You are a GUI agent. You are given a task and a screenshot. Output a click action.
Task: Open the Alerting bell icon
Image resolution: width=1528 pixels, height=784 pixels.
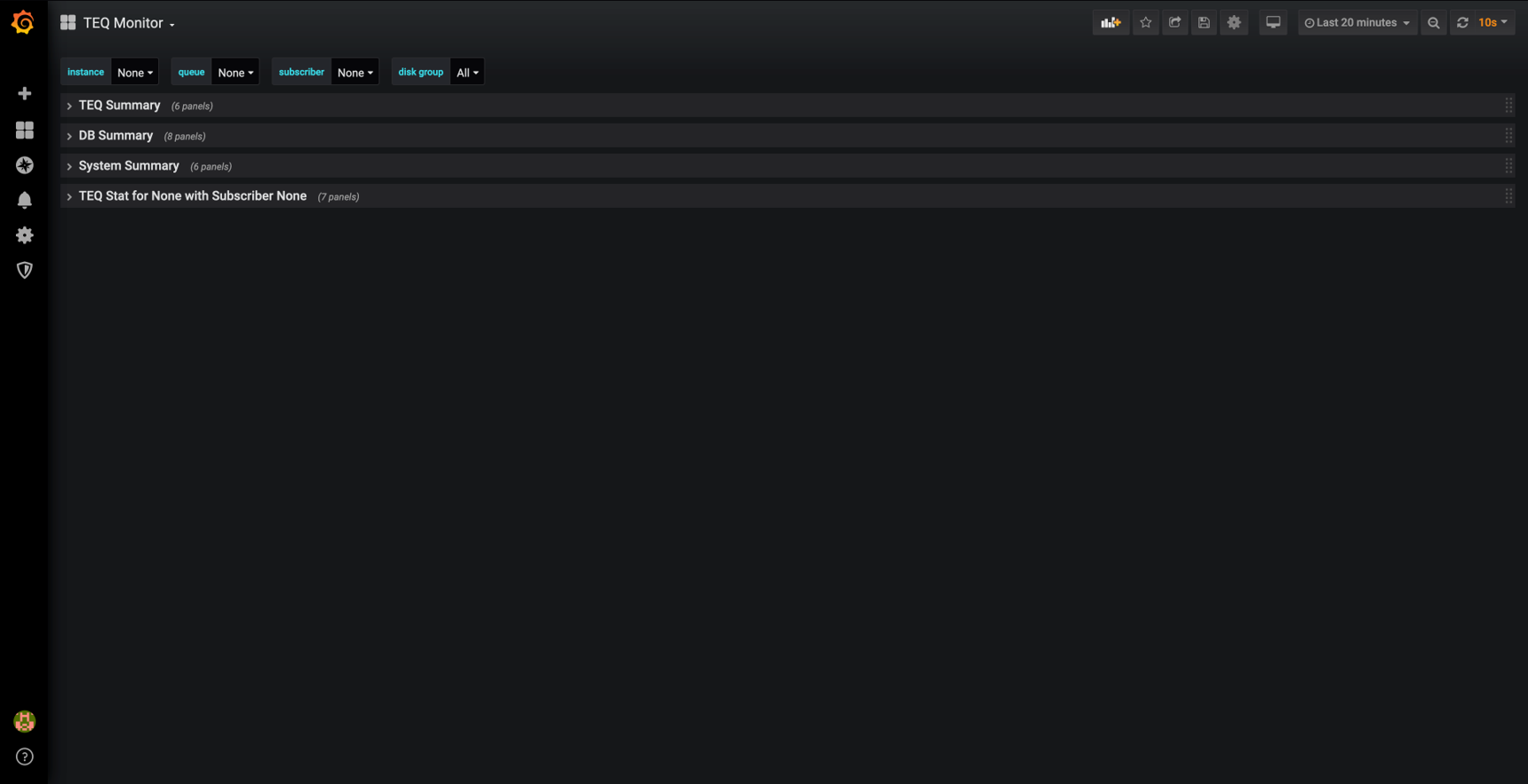pos(25,200)
